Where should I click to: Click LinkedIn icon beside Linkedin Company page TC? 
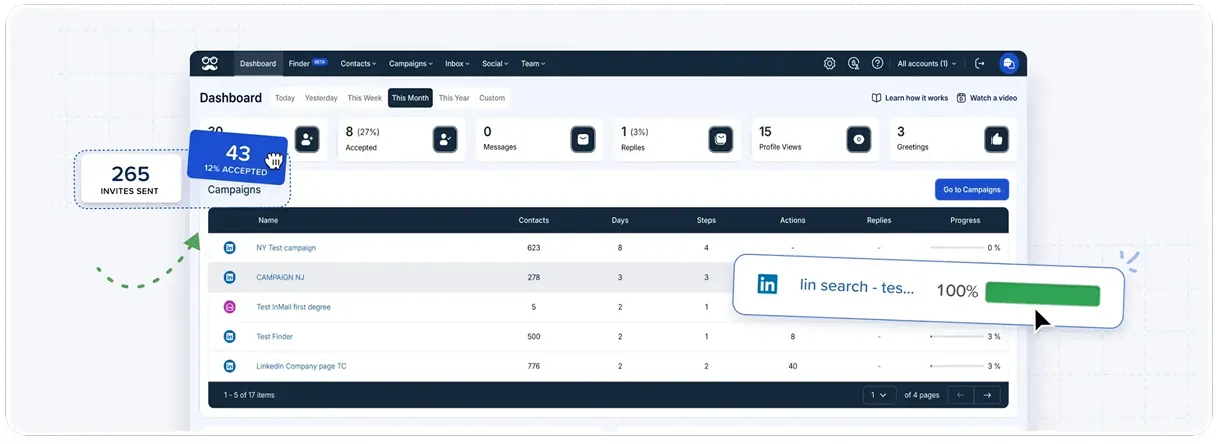point(230,366)
